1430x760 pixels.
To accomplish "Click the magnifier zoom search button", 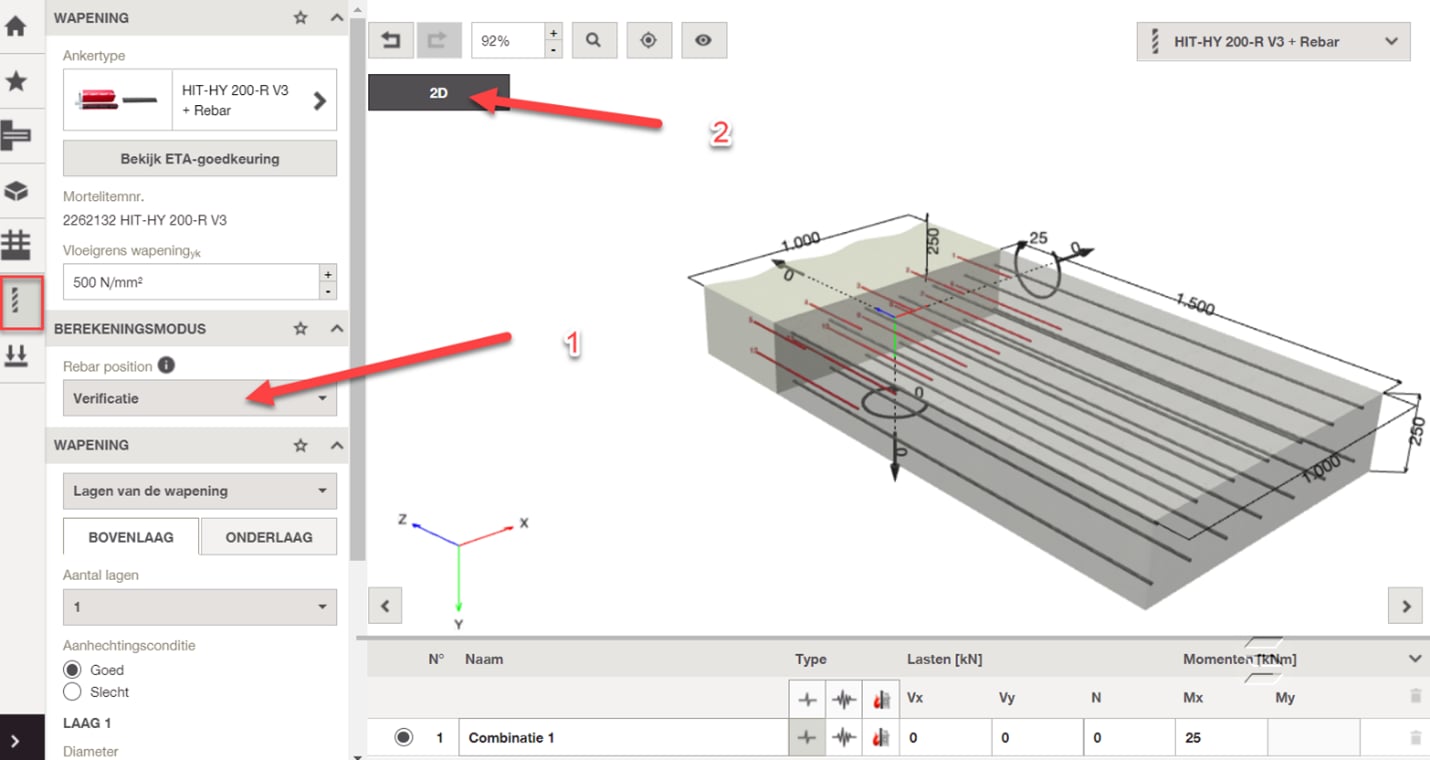I will click(x=594, y=41).
